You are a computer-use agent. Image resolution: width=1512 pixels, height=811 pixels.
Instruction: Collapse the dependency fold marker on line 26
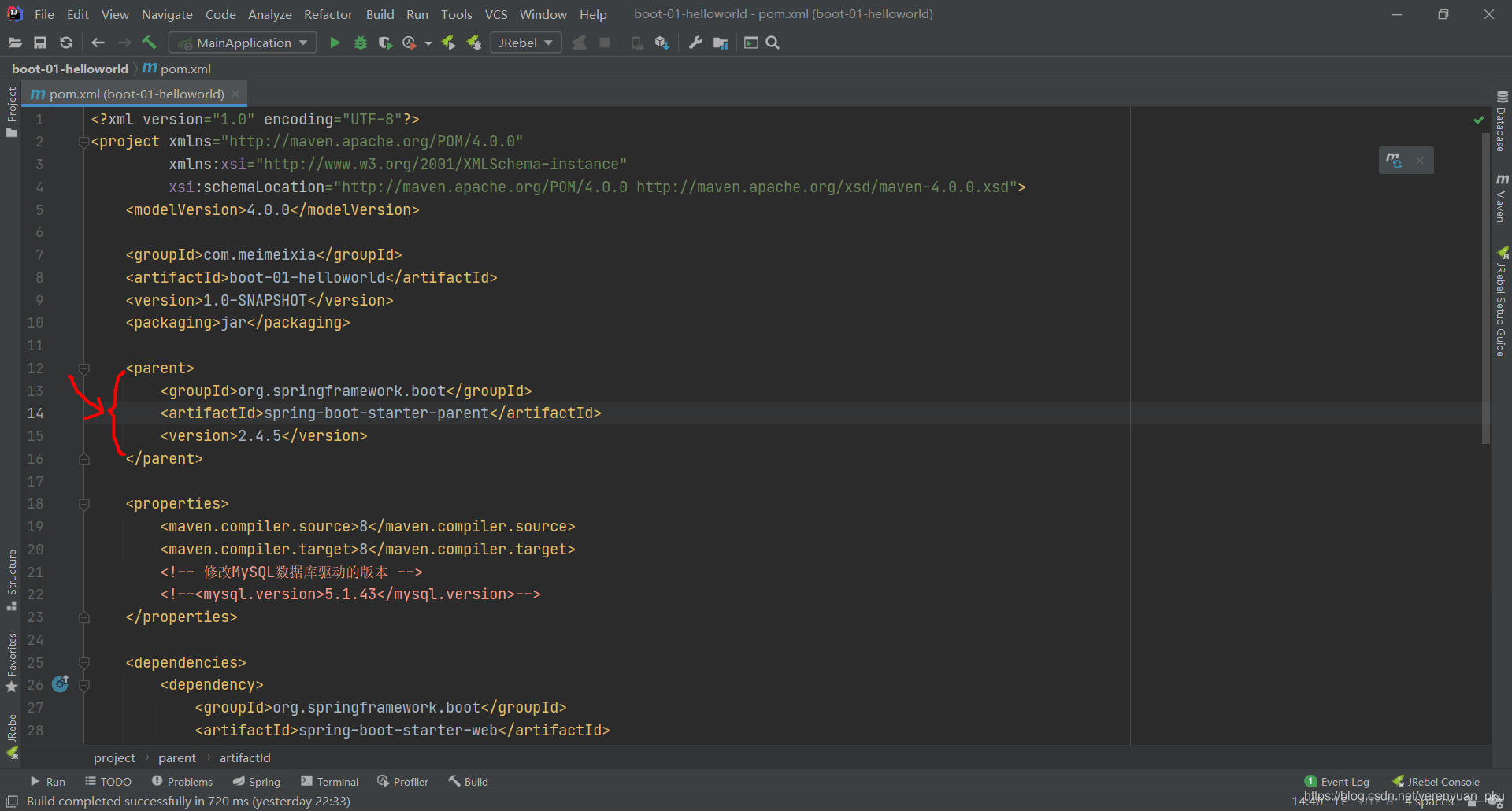point(83,686)
